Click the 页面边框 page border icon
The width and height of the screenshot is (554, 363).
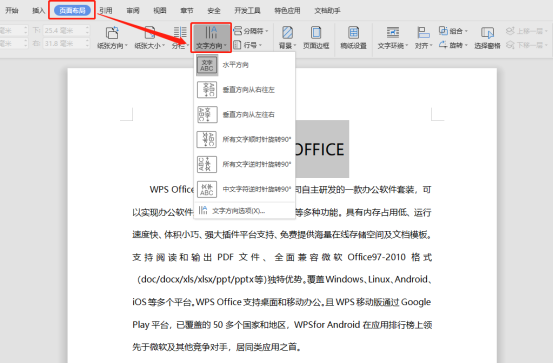(316, 33)
